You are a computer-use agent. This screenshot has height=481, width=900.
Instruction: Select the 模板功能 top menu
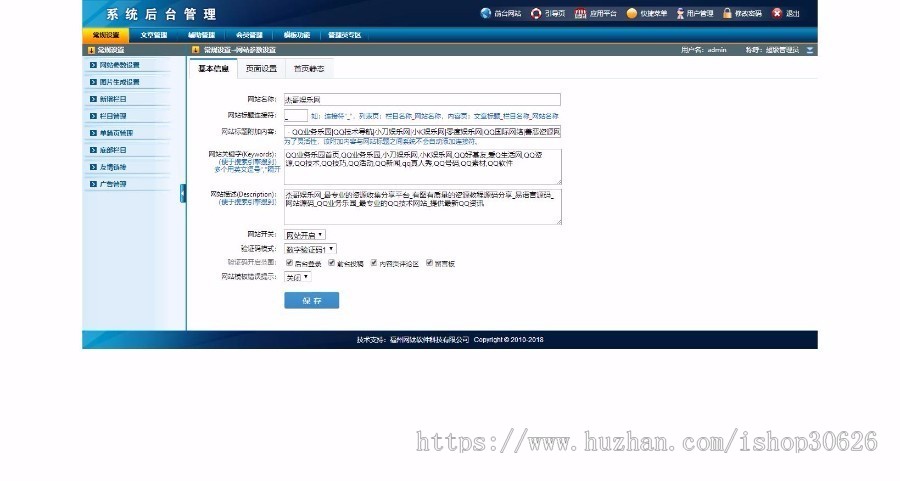tap(297, 35)
